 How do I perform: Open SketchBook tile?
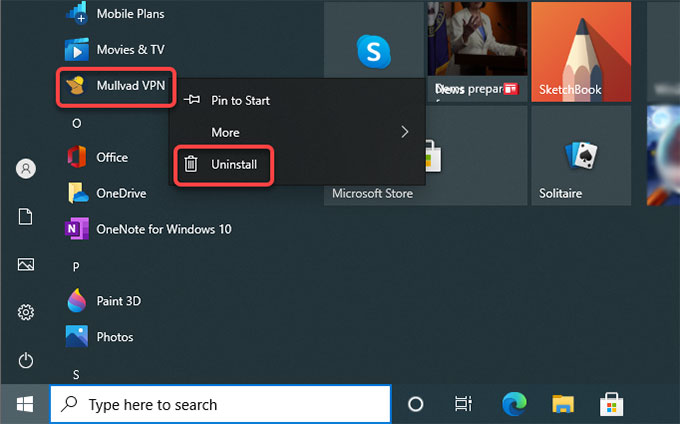click(x=581, y=52)
